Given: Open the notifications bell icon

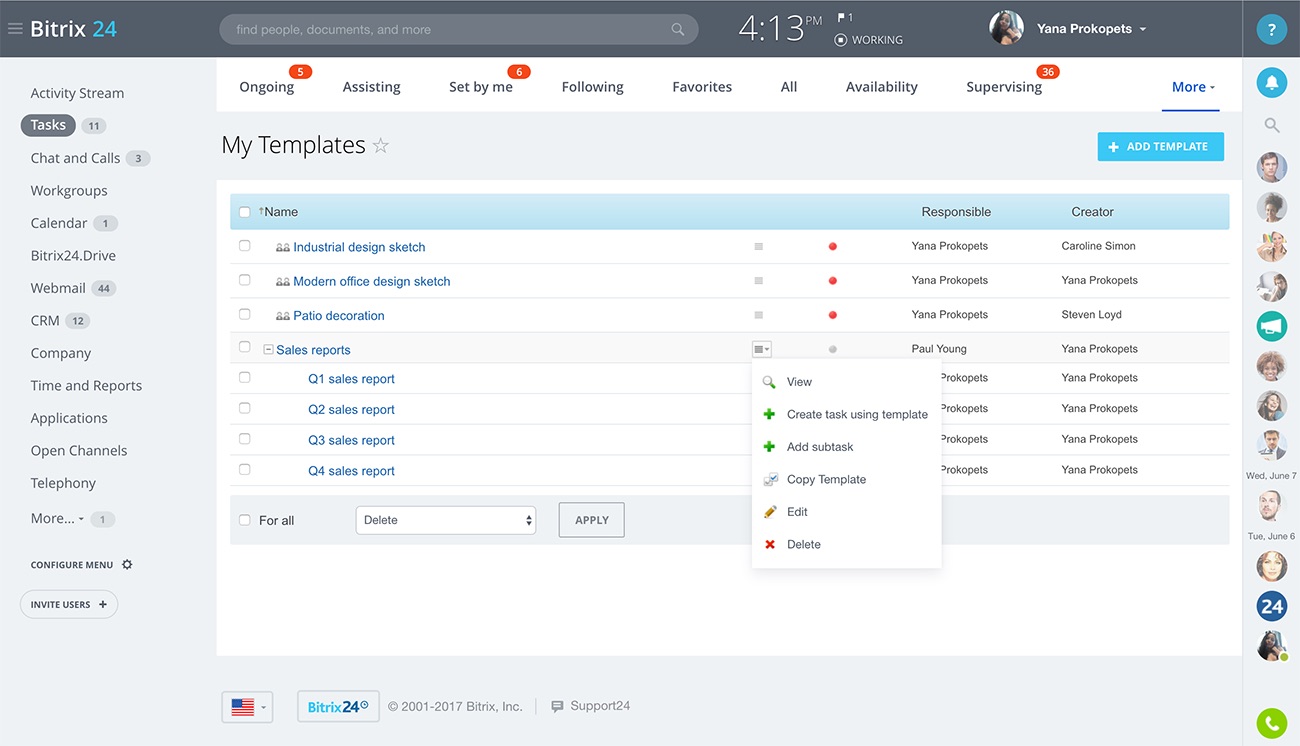Looking at the screenshot, I should [1271, 83].
